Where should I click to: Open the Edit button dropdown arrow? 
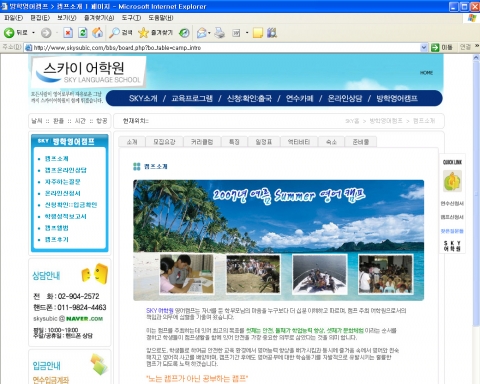(247, 33)
